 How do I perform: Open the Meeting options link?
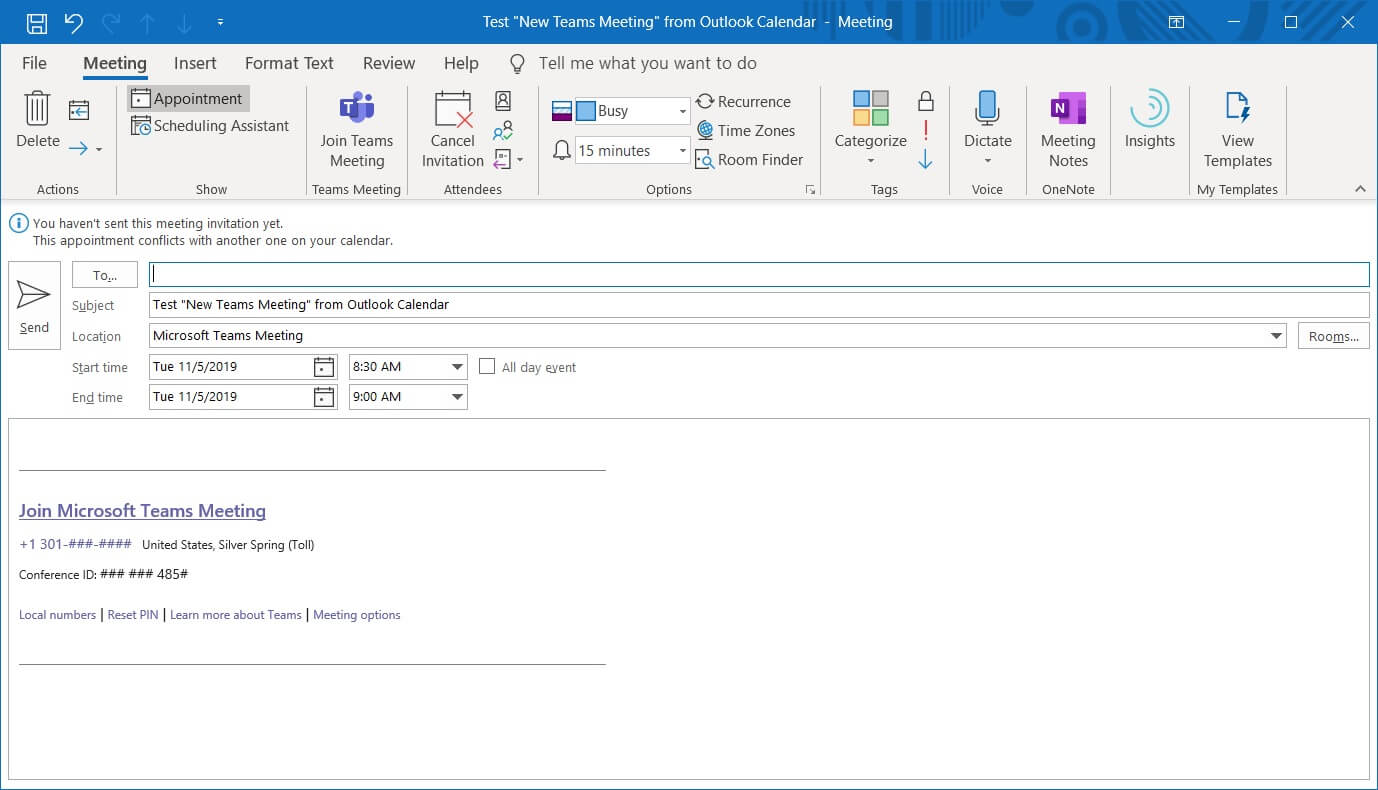coord(357,615)
